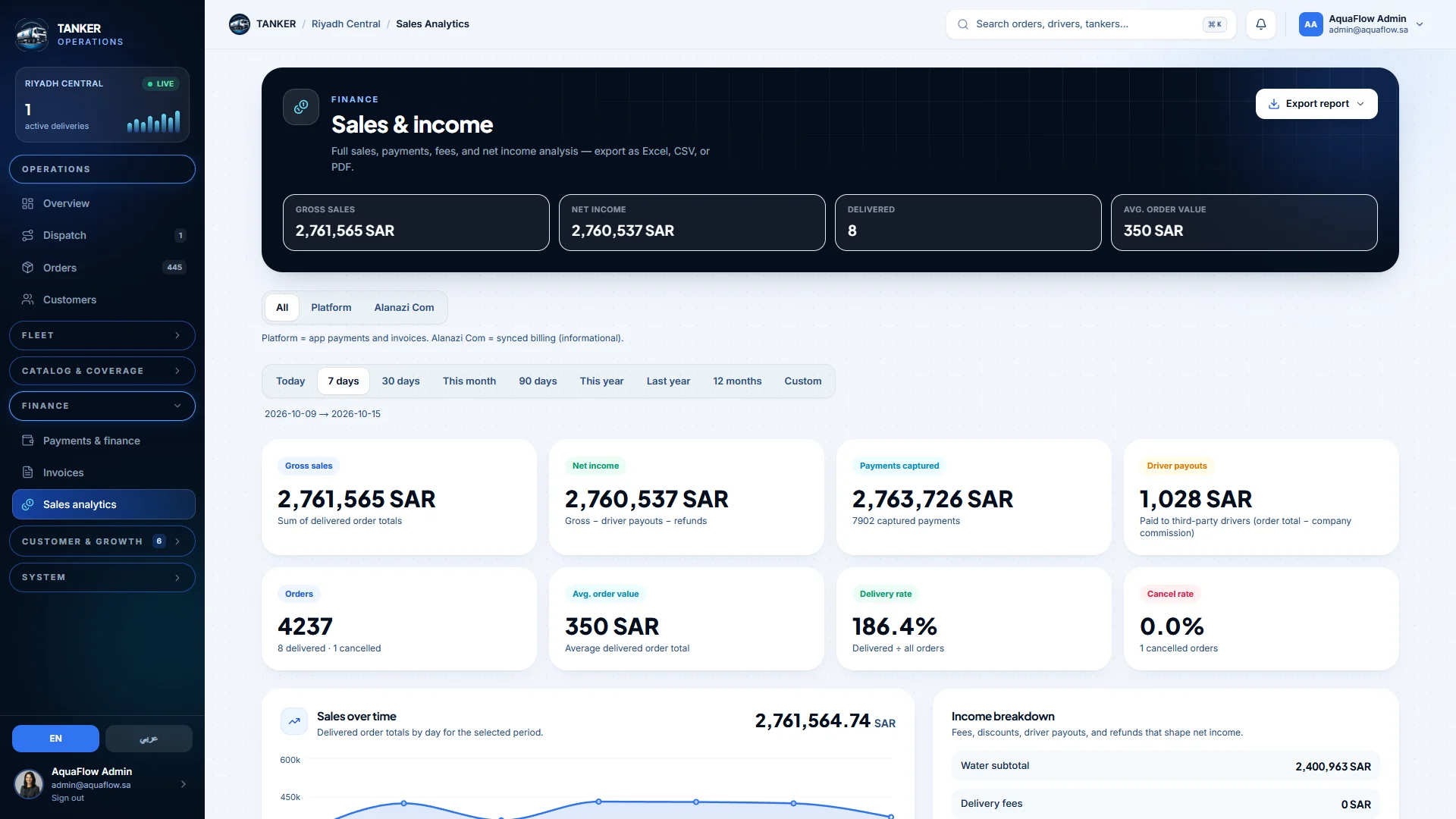Collapse the Finance section
The height and width of the screenshot is (819, 1456).
(102, 406)
